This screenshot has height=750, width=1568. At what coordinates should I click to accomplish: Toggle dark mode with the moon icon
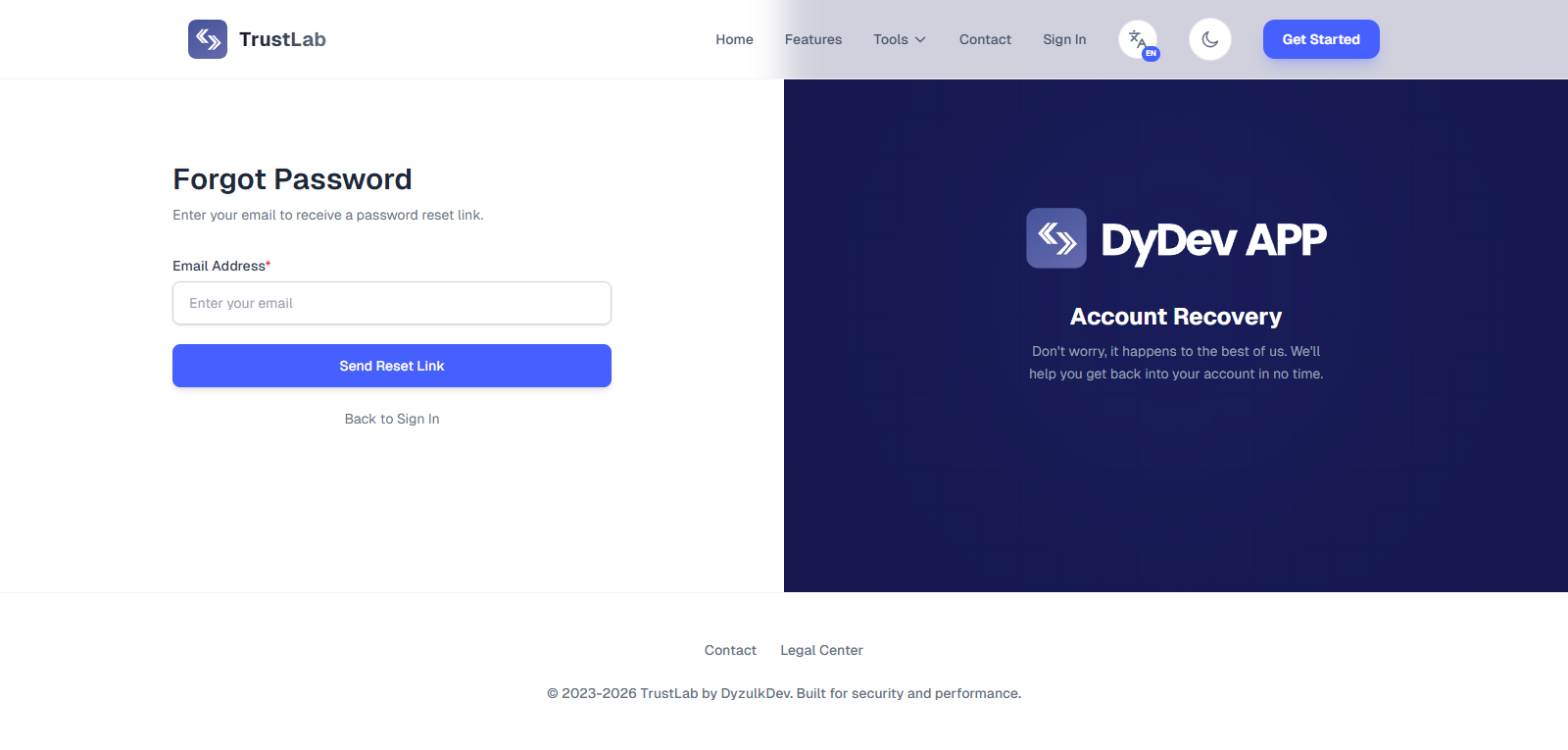point(1210,39)
